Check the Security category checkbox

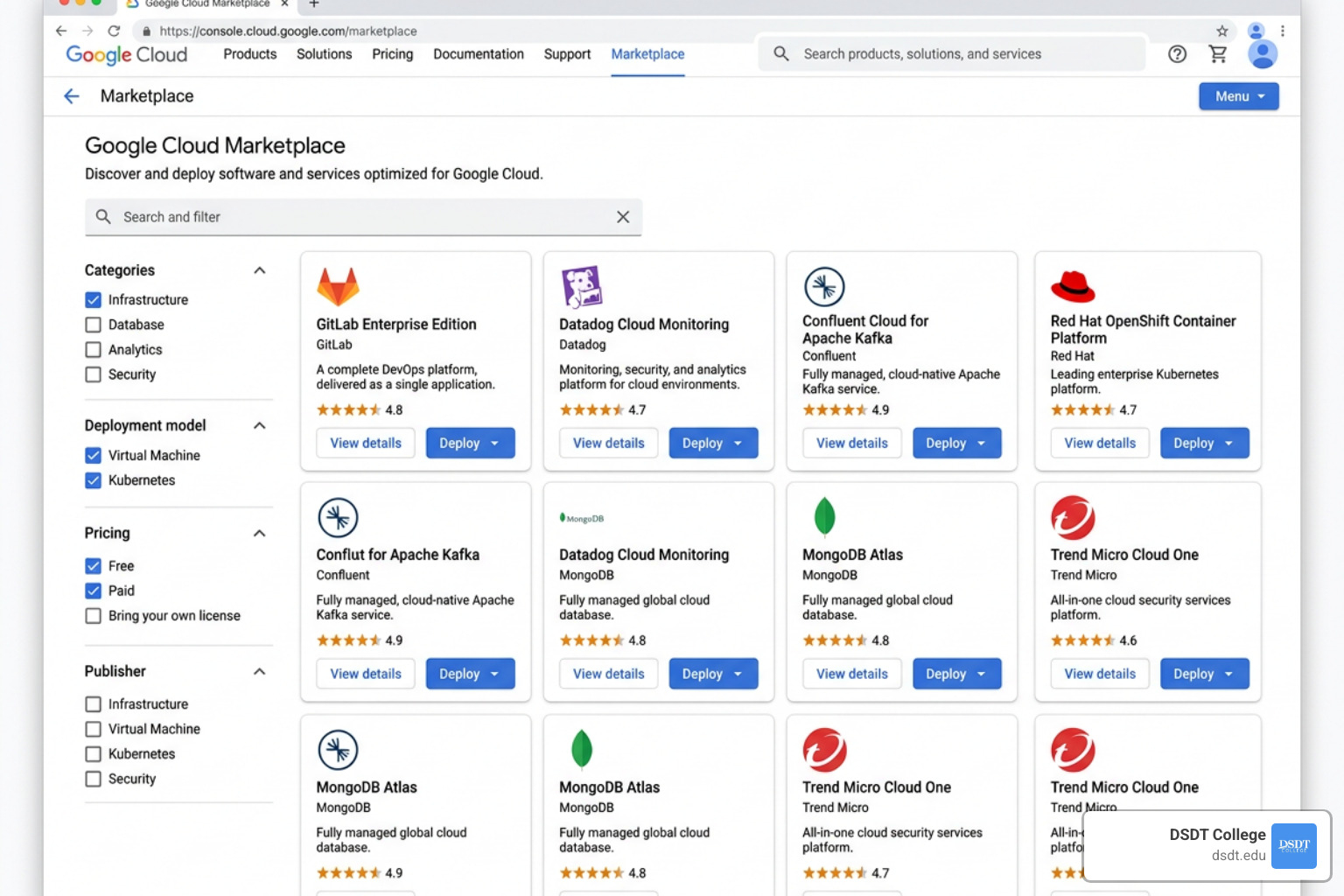[x=94, y=374]
